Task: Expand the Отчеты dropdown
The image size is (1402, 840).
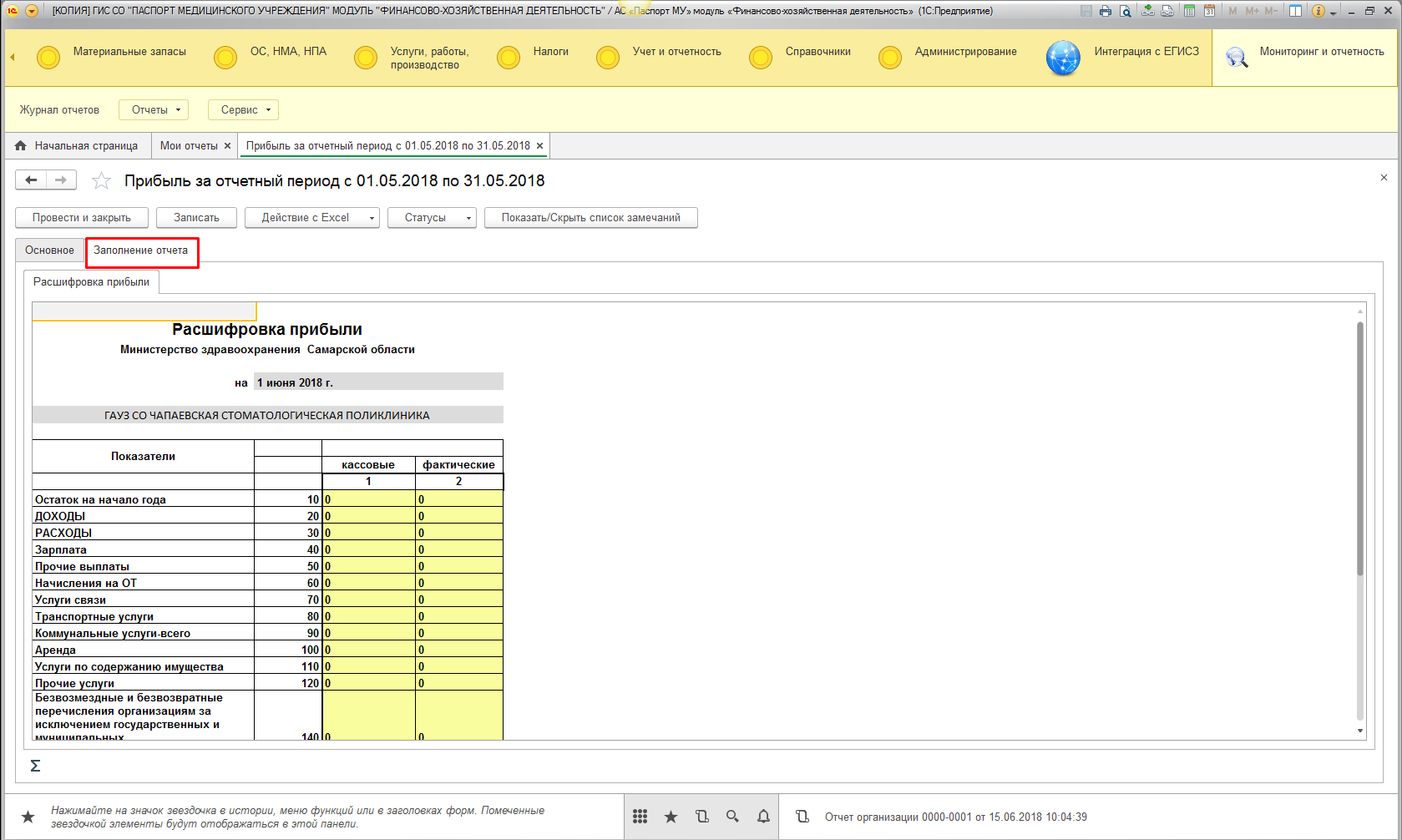Action: (154, 109)
